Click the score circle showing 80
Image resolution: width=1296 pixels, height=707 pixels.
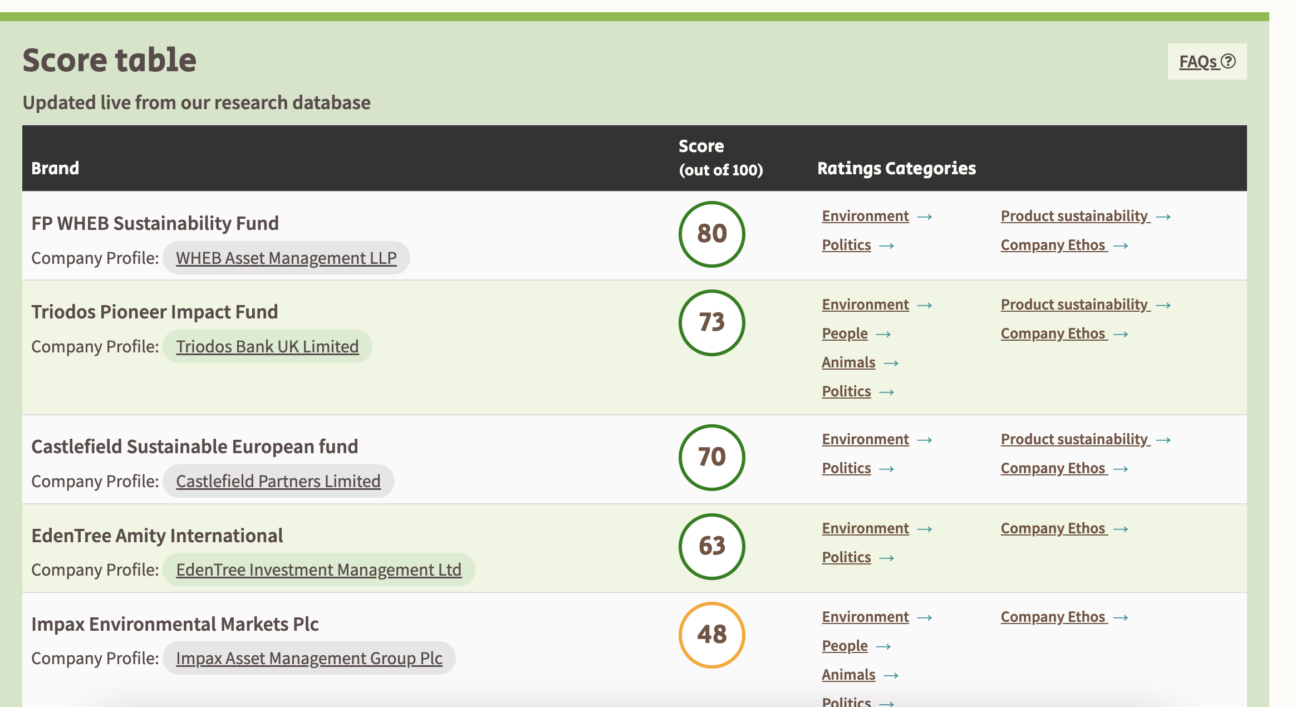712,234
